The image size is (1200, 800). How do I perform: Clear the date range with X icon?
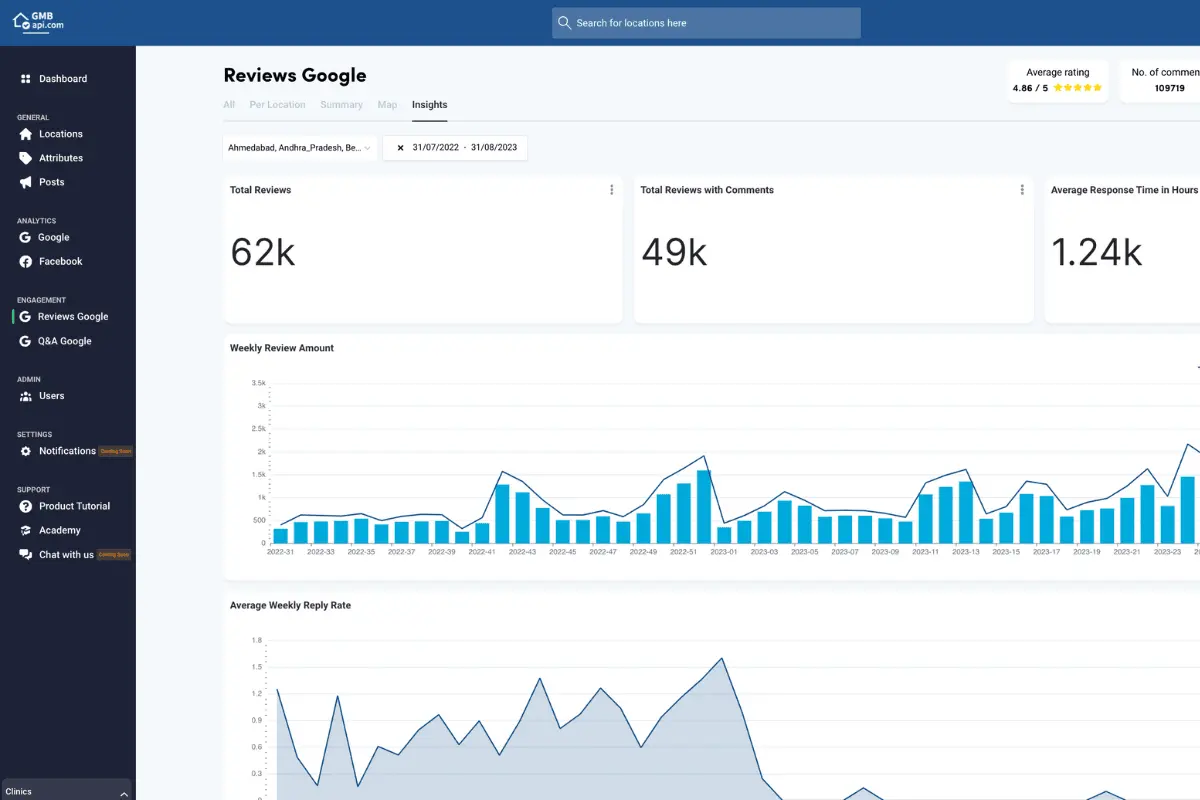tap(400, 148)
